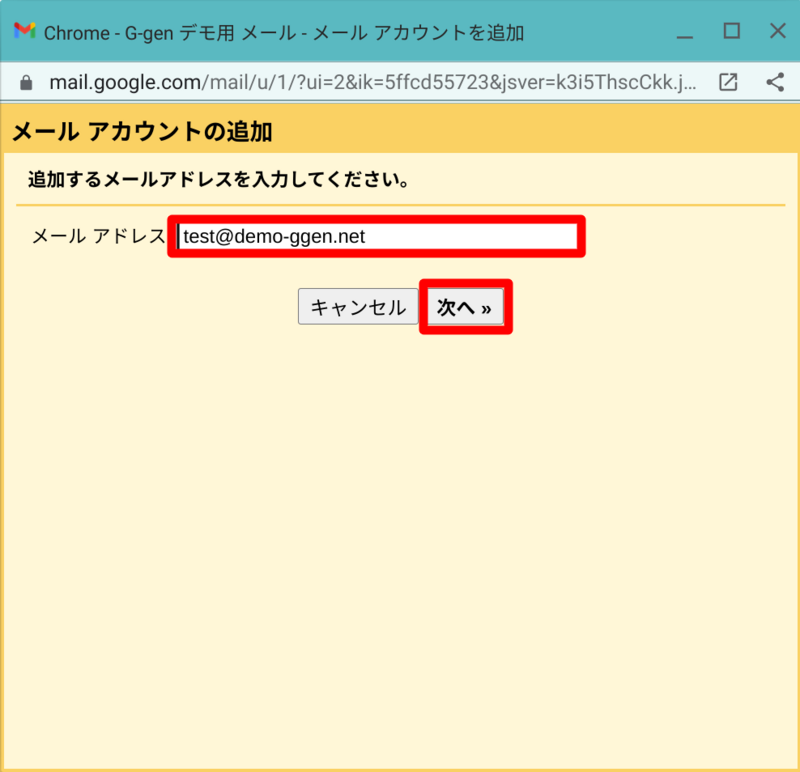
Task: Click the 追加するメールアドレスを入力してください text
Action: coord(219,180)
